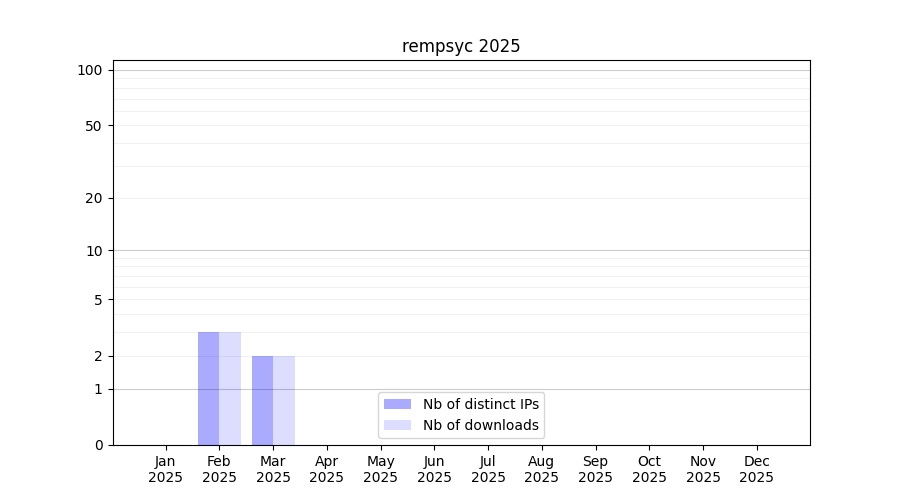Screen dimensions: 900x500
Task: Click the 'Feb 2025' x-axis label
Action: coord(219,469)
